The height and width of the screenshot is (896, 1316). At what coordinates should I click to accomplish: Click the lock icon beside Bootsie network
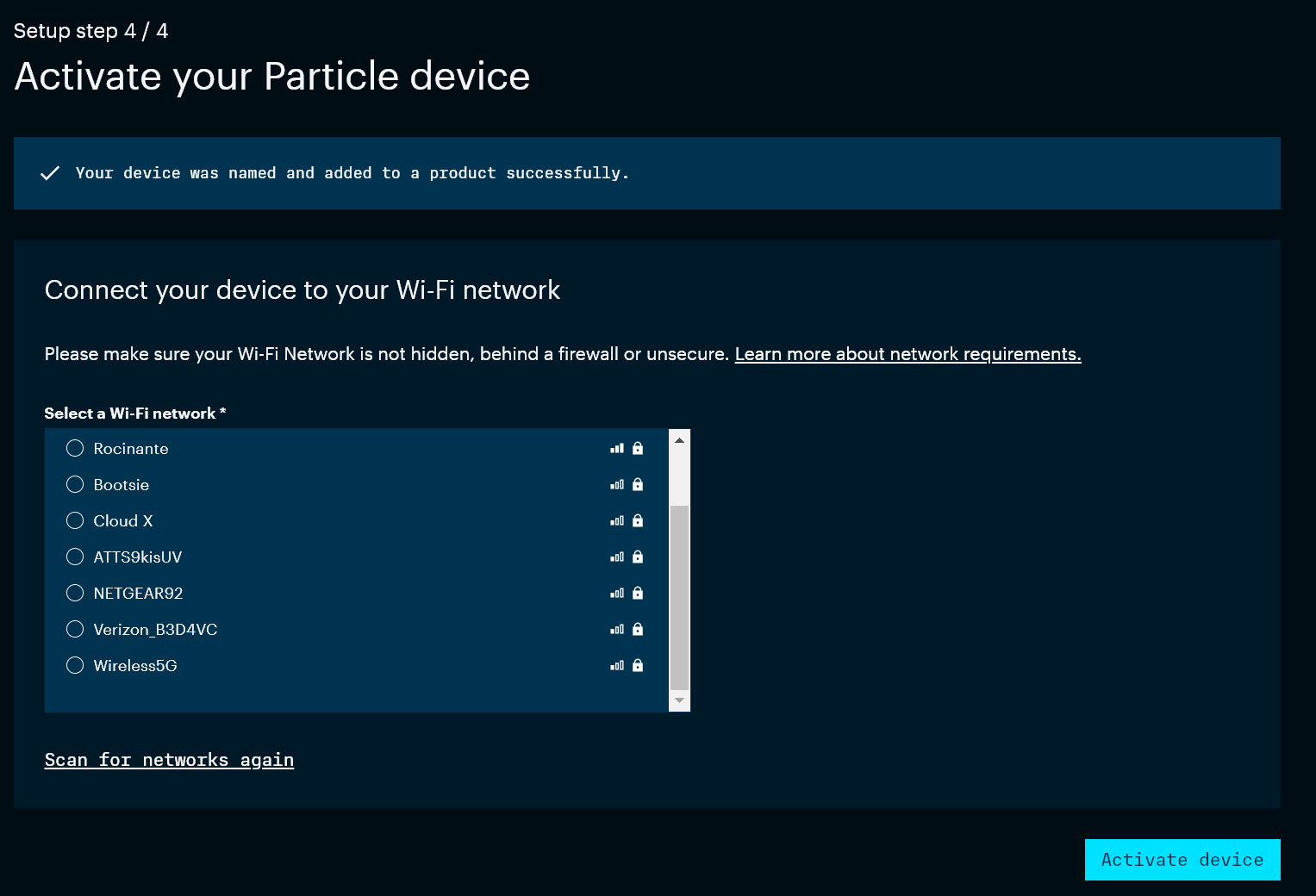pyautogui.click(x=638, y=484)
